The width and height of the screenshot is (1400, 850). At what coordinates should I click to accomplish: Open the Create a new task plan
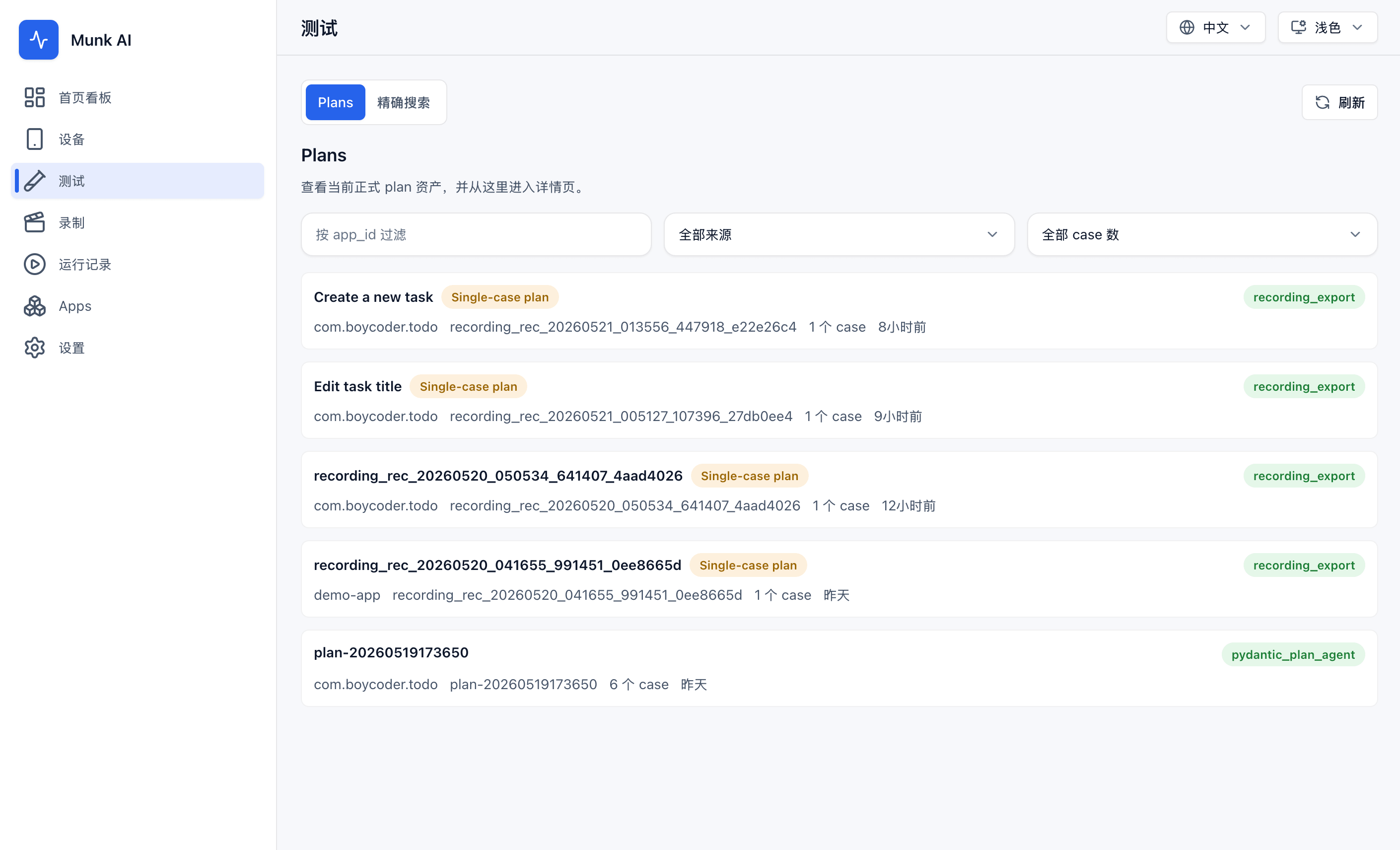(373, 297)
